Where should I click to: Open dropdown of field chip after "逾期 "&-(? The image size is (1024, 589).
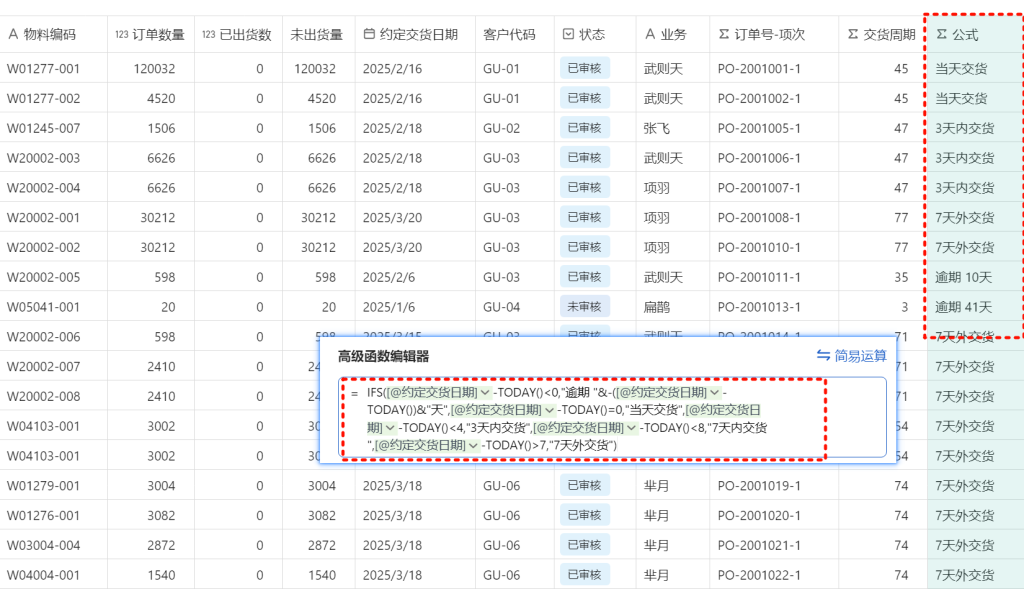click(x=714, y=392)
